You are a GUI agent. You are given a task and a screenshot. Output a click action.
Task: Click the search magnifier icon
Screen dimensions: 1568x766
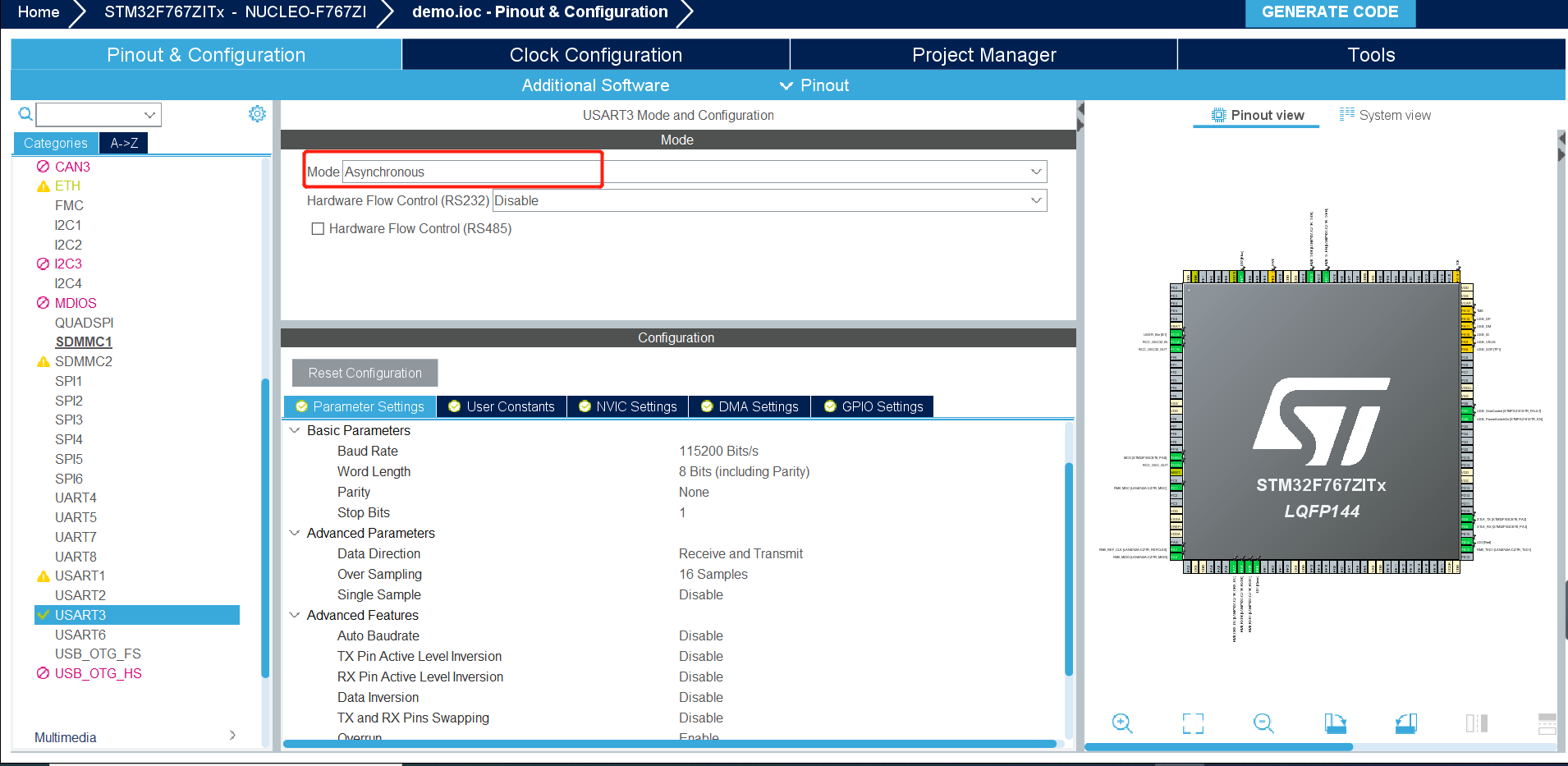click(x=25, y=114)
